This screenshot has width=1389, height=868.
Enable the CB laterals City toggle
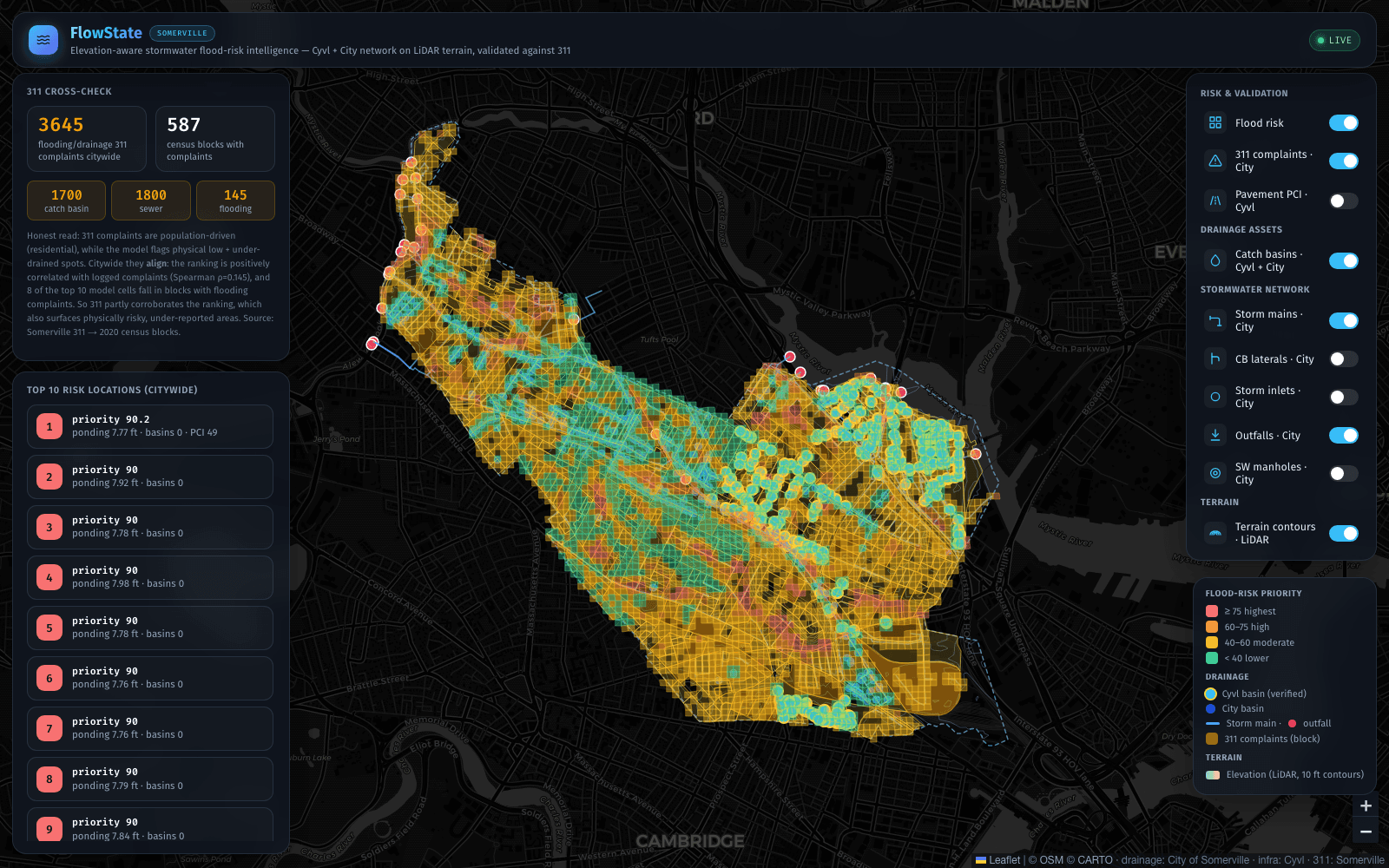tap(1344, 358)
